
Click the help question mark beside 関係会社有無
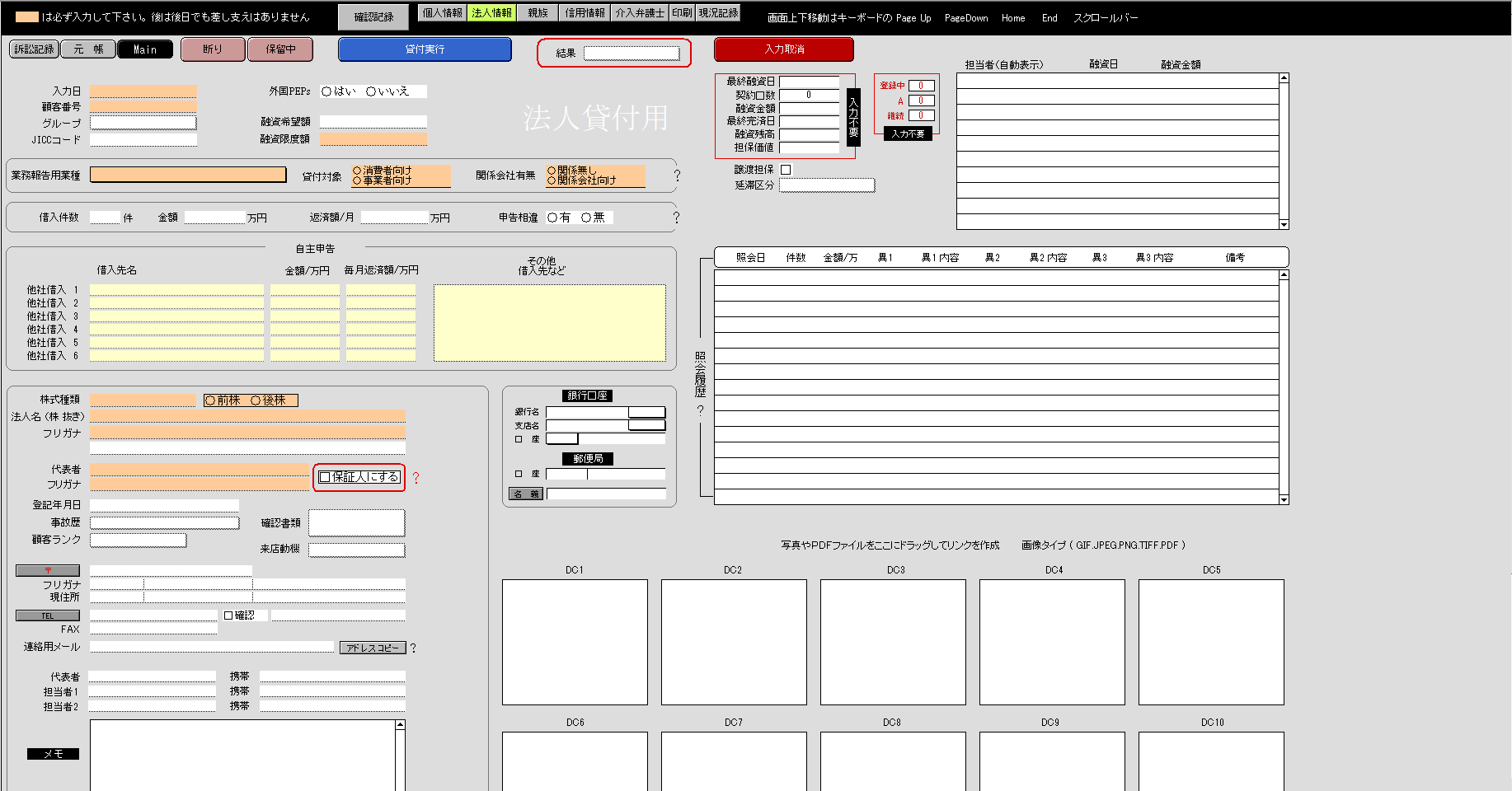(677, 176)
